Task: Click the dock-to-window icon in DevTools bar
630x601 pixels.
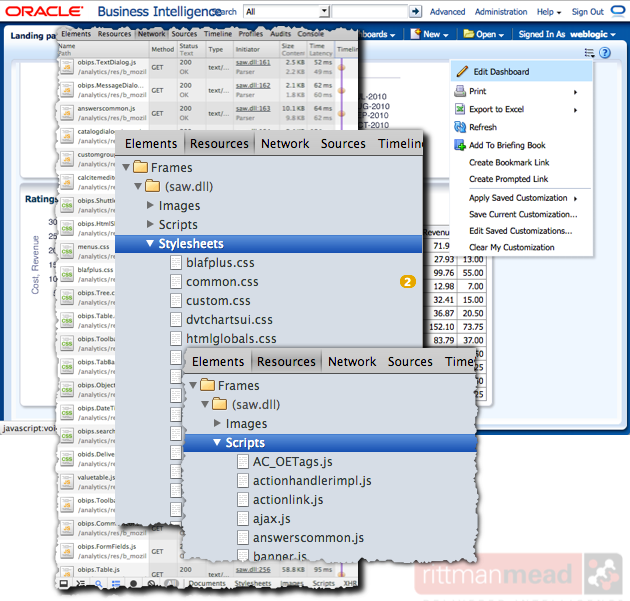Action: click(x=63, y=583)
